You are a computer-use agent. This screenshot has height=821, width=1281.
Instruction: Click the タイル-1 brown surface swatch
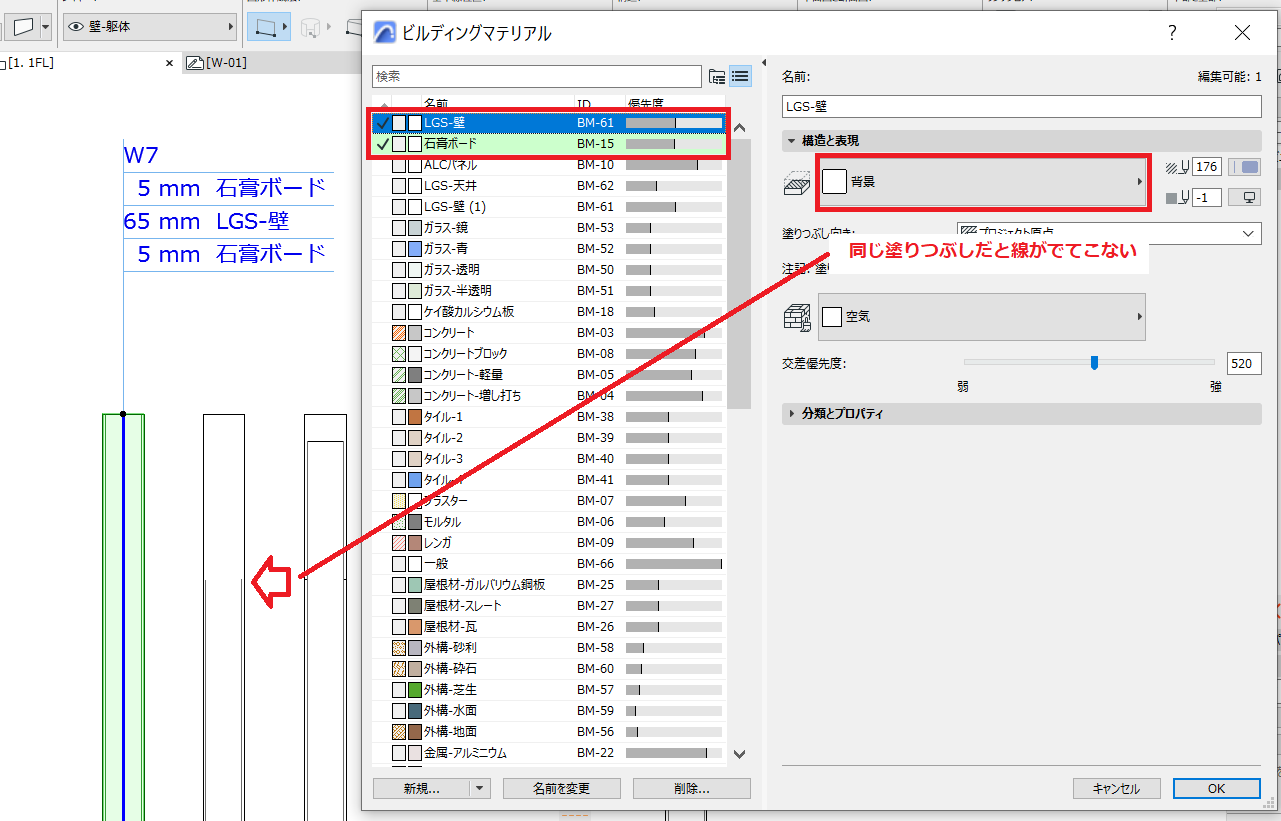click(x=415, y=417)
